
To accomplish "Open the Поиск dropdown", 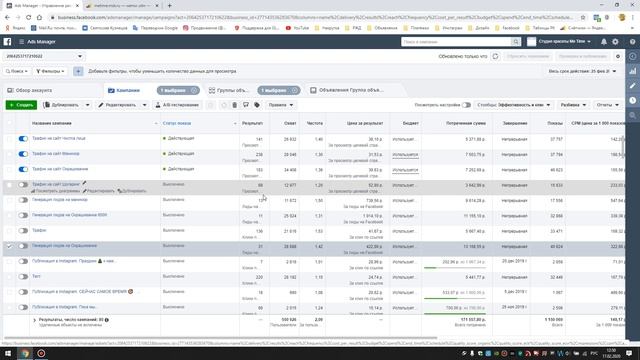I will 17,71.
